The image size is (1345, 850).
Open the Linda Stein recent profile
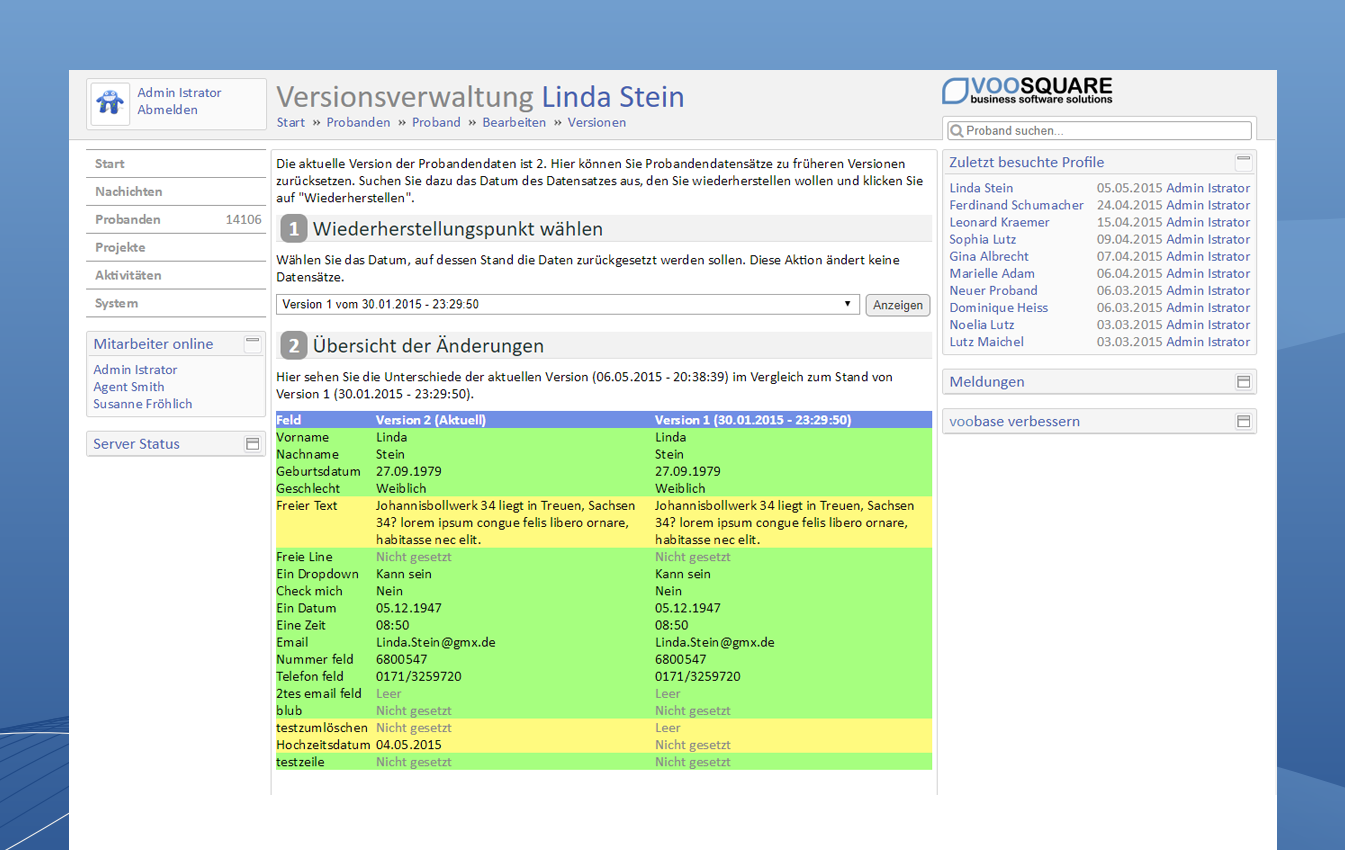point(981,188)
